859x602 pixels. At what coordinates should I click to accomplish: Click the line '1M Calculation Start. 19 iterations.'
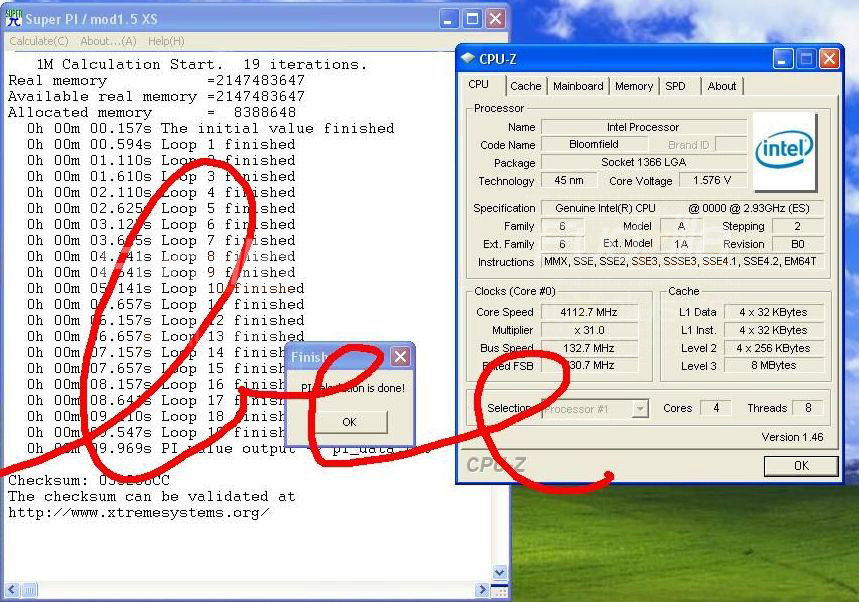point(202,65)
